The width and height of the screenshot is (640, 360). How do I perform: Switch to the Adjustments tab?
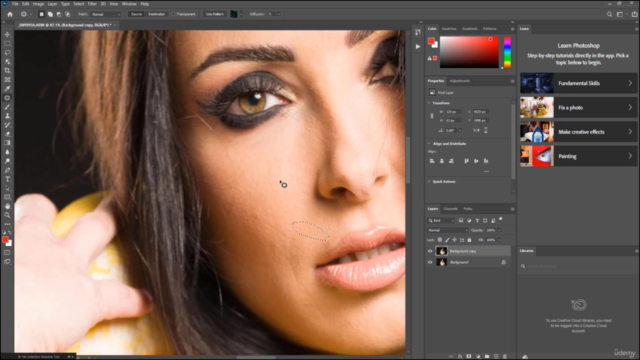pyautogui.click(x=460, y=81)
